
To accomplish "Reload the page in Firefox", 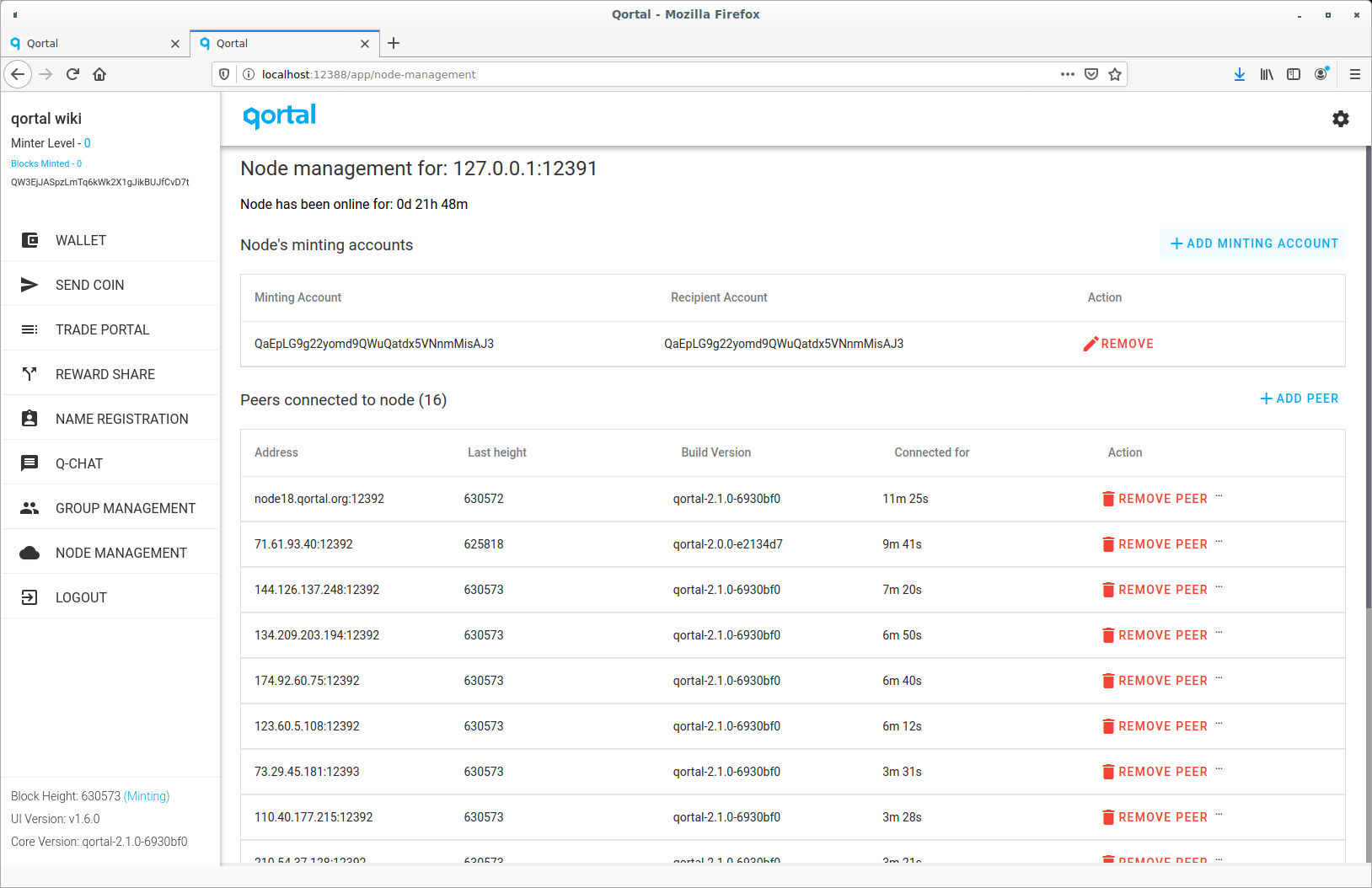I will (72, 74).
